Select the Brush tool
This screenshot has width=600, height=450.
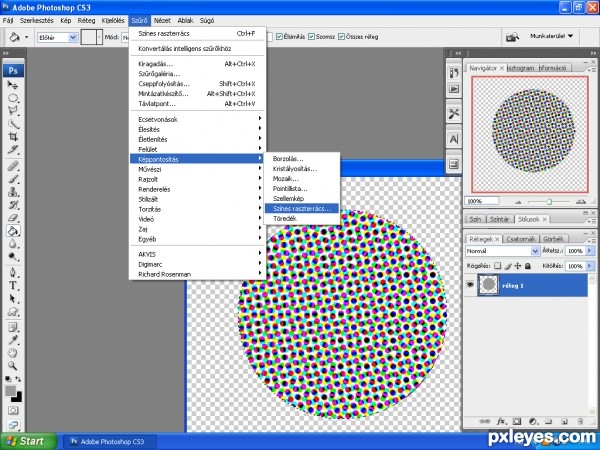pyautogui.click(x=13, y=179)
